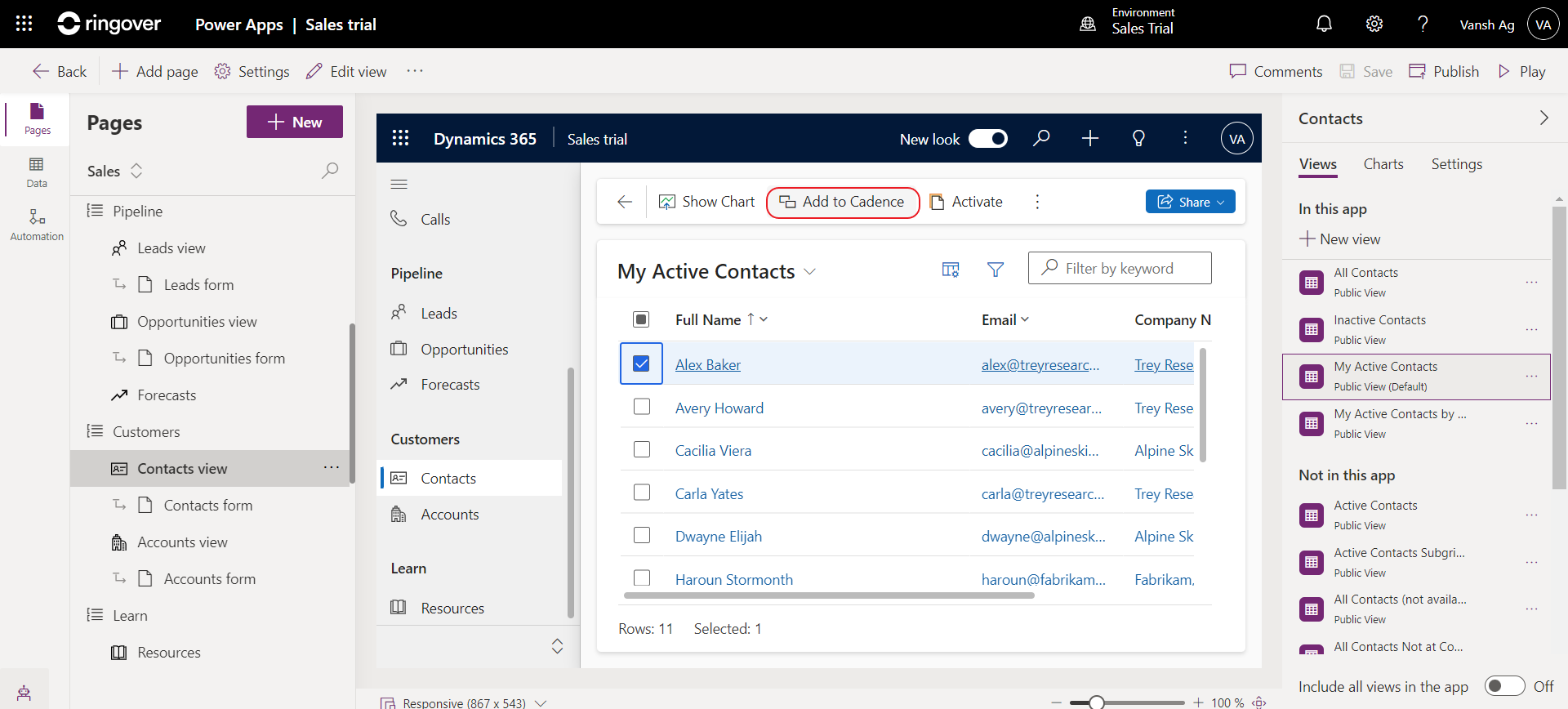Search pages with the magnifier icon
The image size is (1568, 709).
pos(330,170)
